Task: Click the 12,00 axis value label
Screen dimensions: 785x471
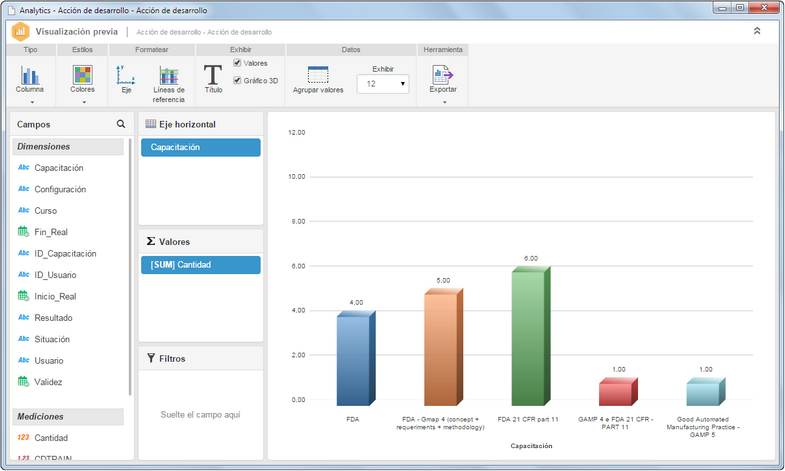Action: point(296,132)
